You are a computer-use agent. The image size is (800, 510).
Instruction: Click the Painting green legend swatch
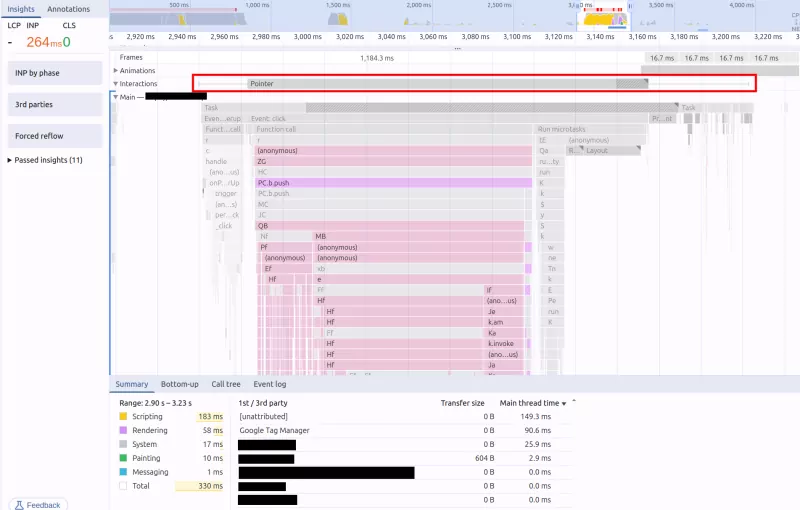tap(123, 458)
